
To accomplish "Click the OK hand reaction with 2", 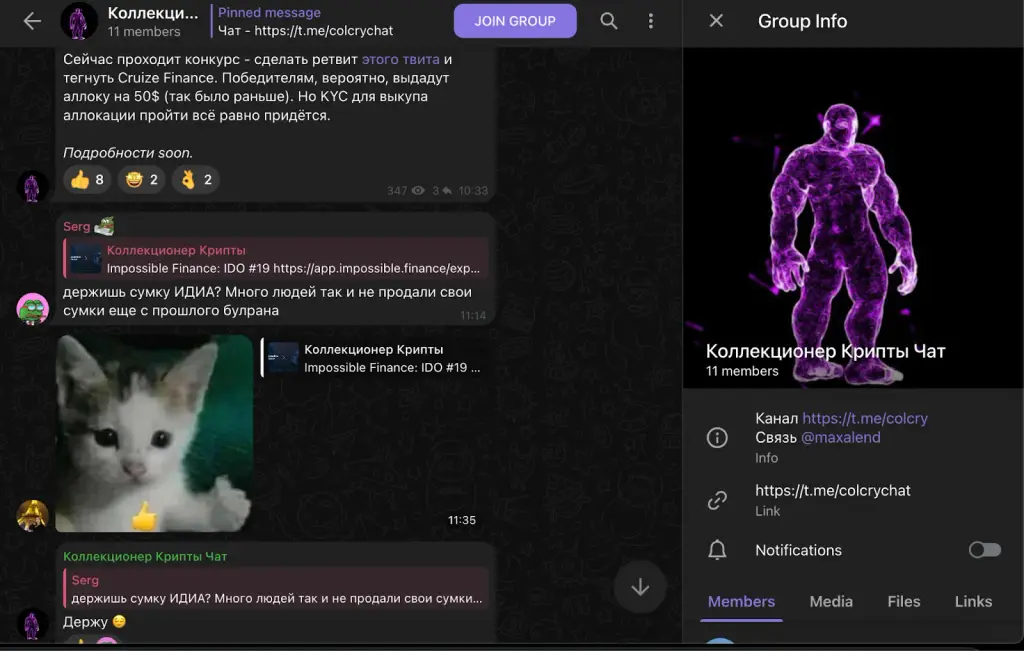I will [x=196, y=180].
